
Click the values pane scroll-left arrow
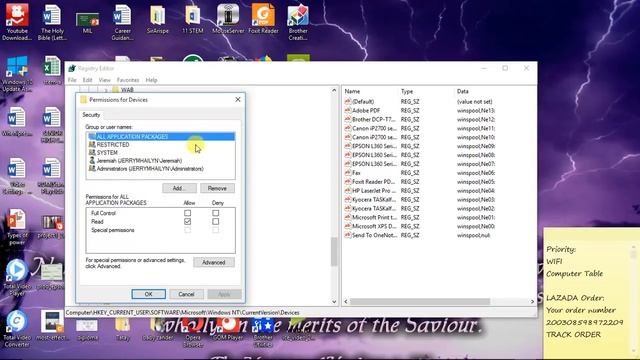click(346, 302)
